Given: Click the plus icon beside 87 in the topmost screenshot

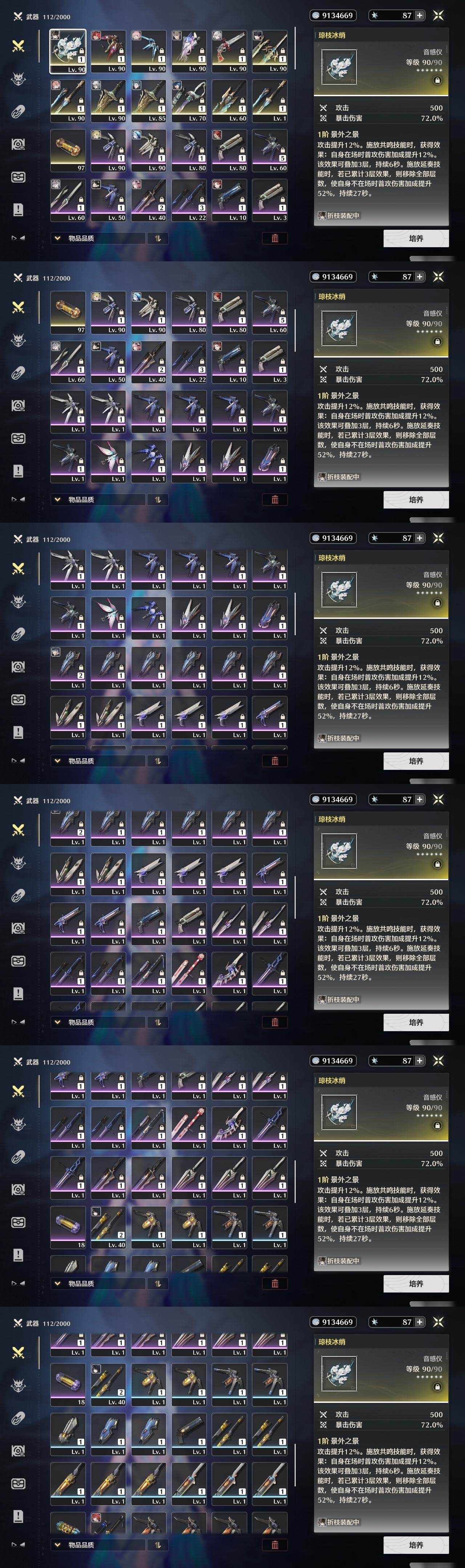Looking at the screenshot, I should point(419,15).
